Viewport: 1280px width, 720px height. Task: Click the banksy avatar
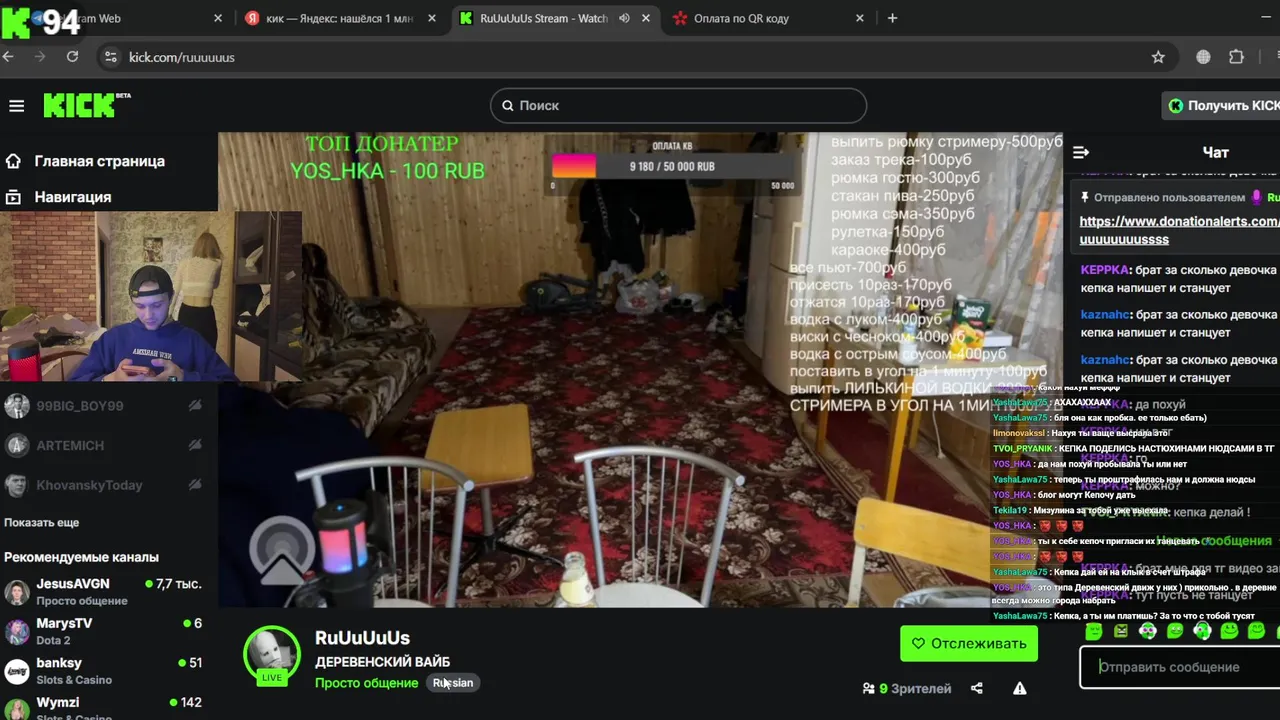[17, 671]
